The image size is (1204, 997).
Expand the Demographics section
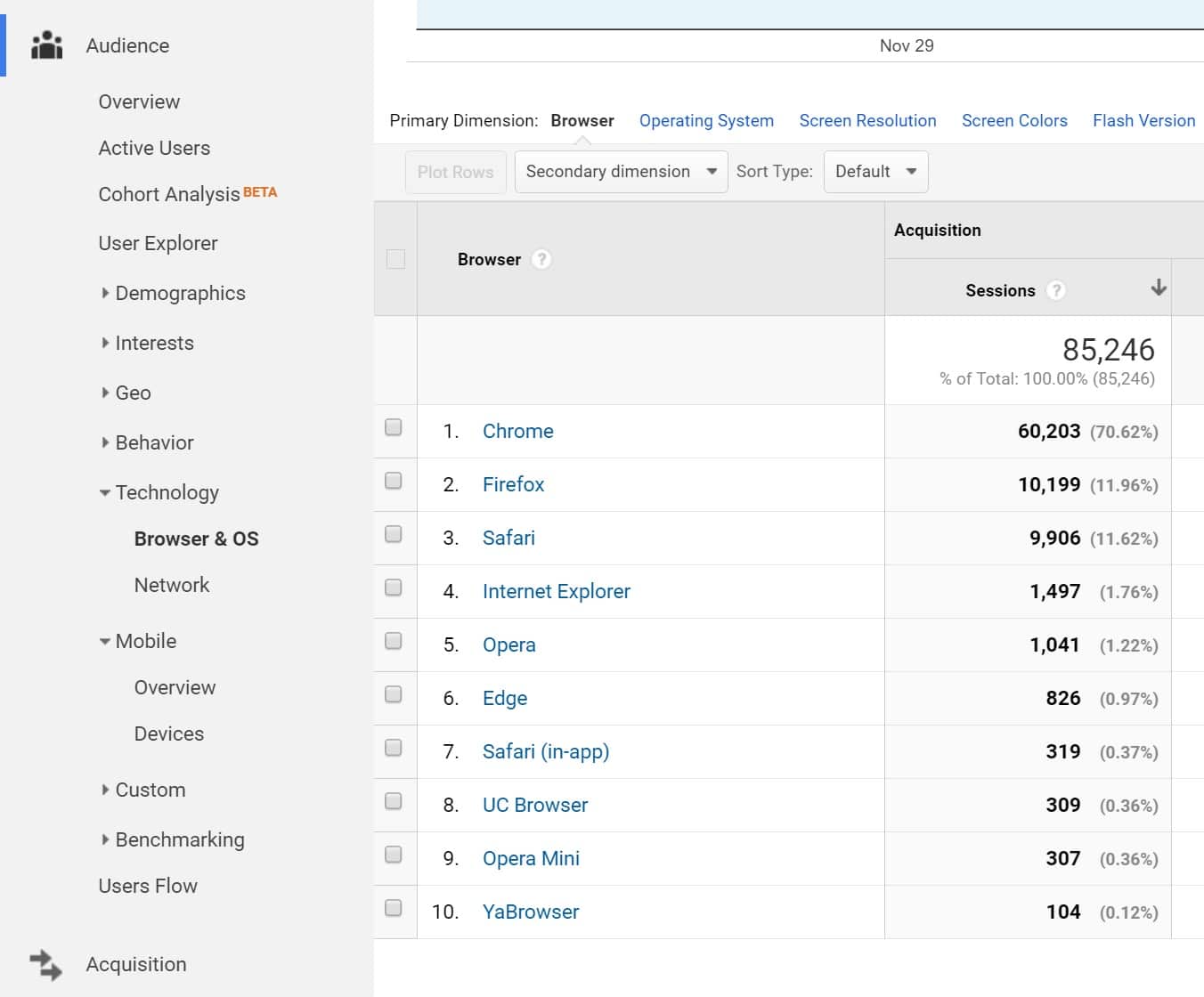click(181, 293)
